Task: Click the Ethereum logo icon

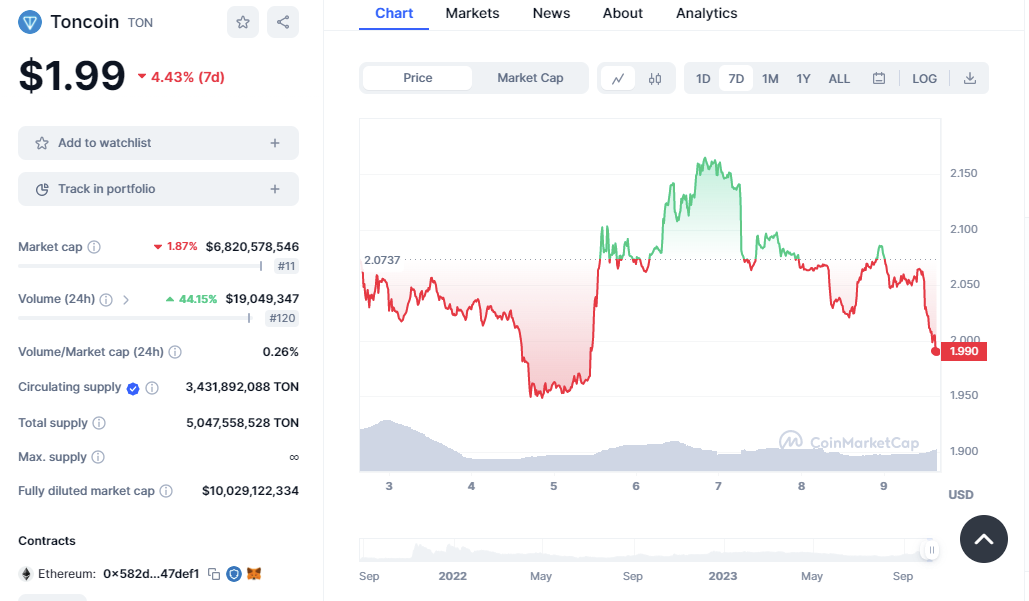Action: tap(26, 574)
